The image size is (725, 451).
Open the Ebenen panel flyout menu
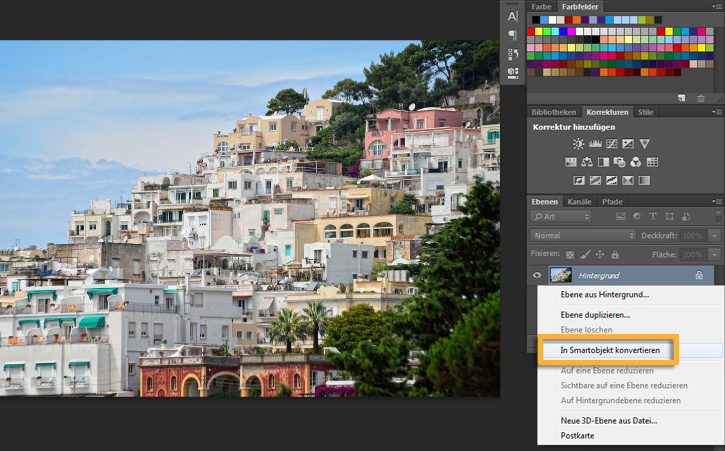[x=717, y=202]
